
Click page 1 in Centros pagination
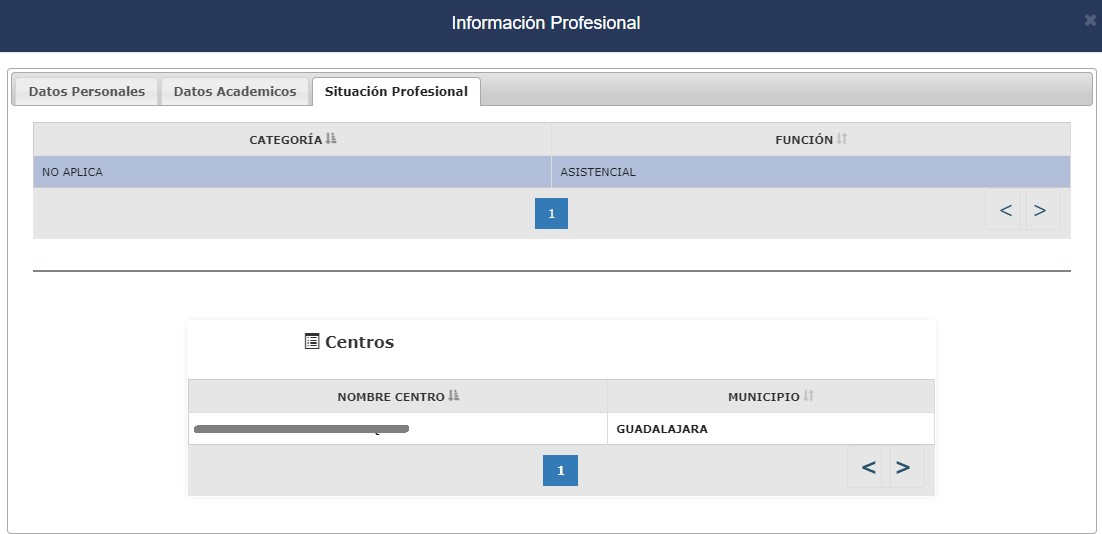click(560, 471)
